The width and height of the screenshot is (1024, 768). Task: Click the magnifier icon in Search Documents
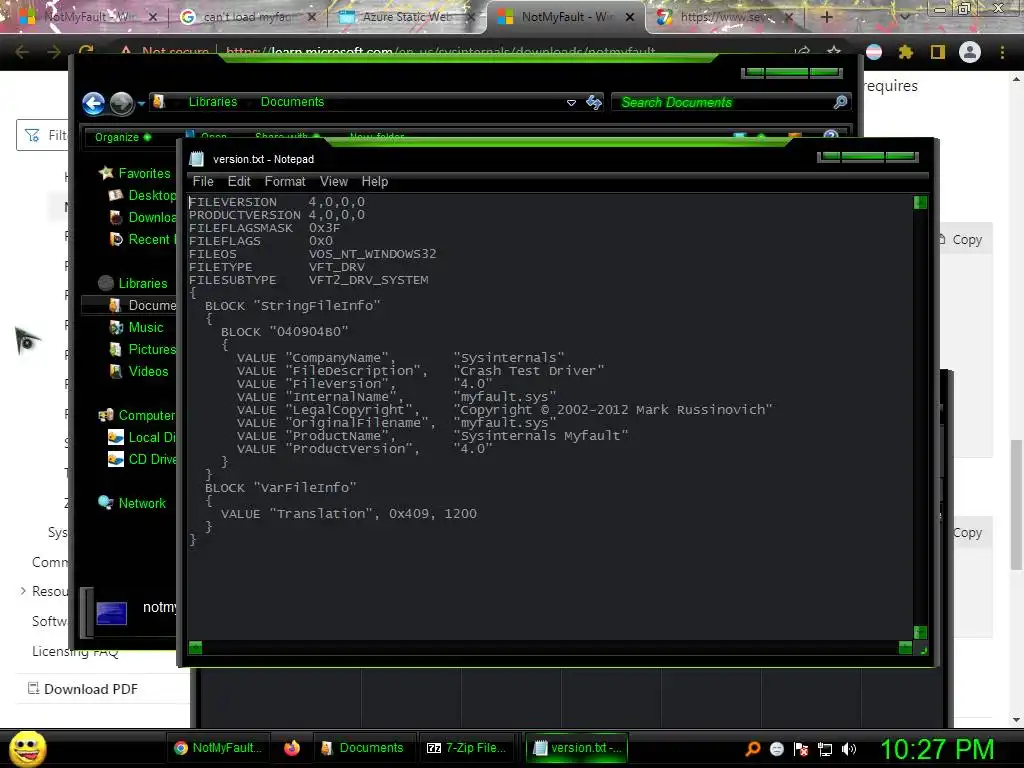pyautogui.click(x=840, y=102)
